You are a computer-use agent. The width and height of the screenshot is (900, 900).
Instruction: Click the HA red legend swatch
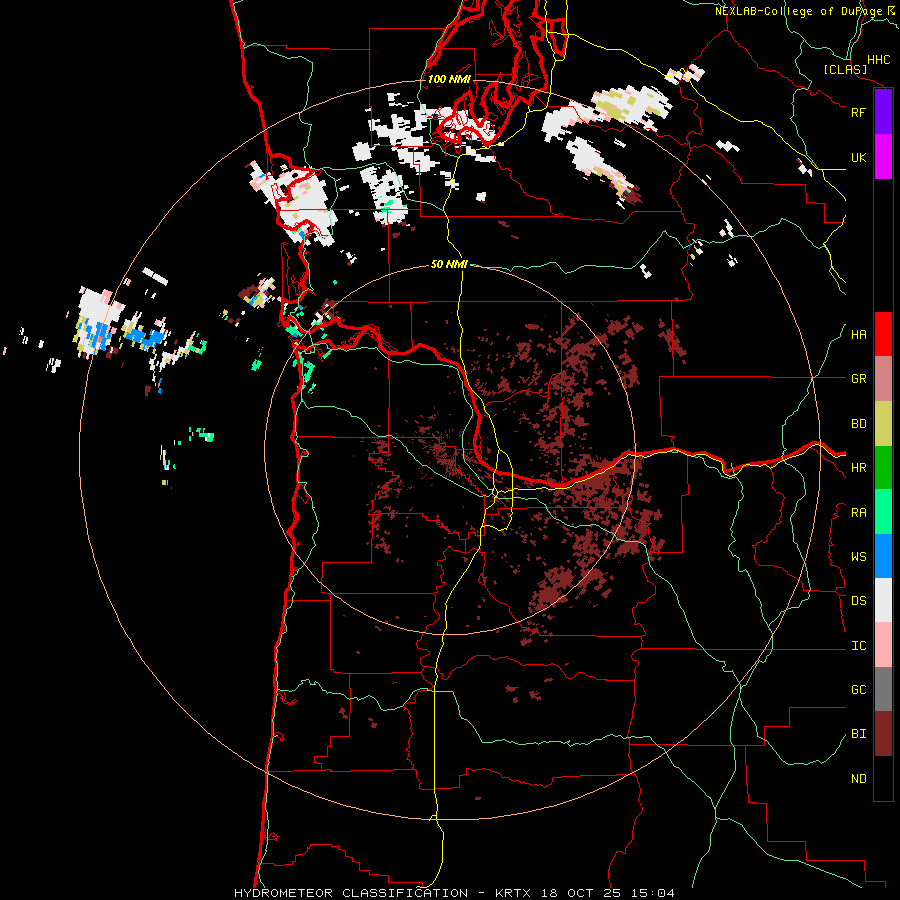(883, 334)
